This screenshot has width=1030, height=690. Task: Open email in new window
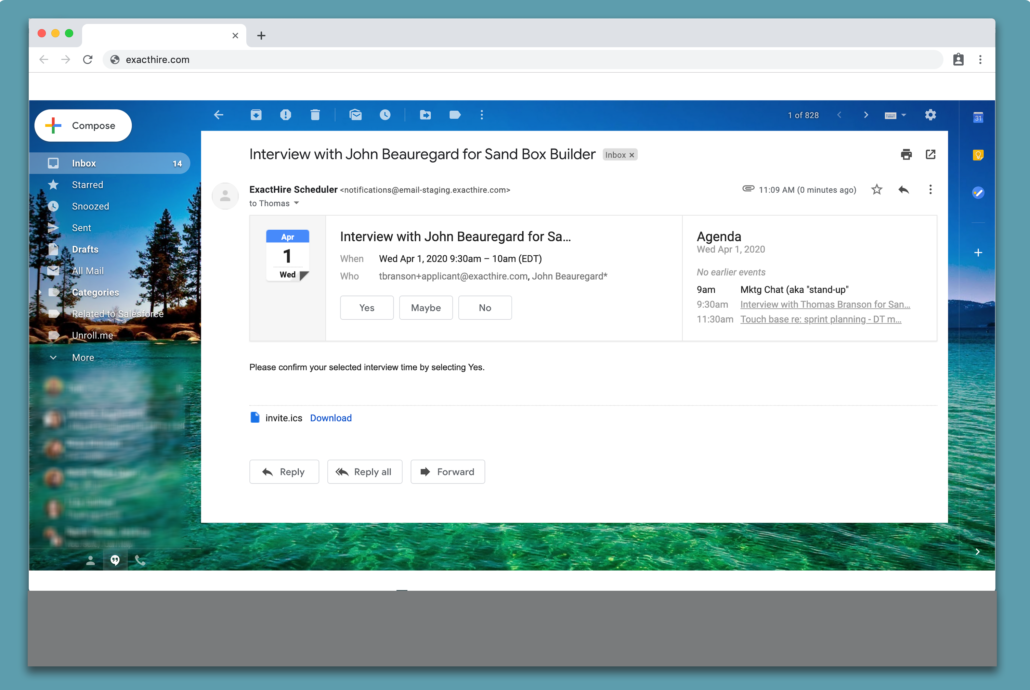[931, 155]
